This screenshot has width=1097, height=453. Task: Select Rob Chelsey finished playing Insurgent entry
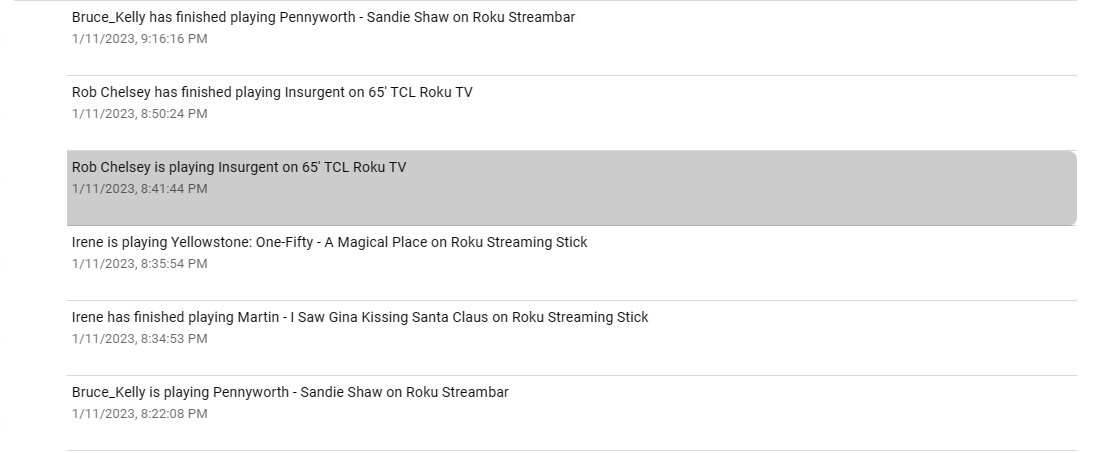pos(272,92)
